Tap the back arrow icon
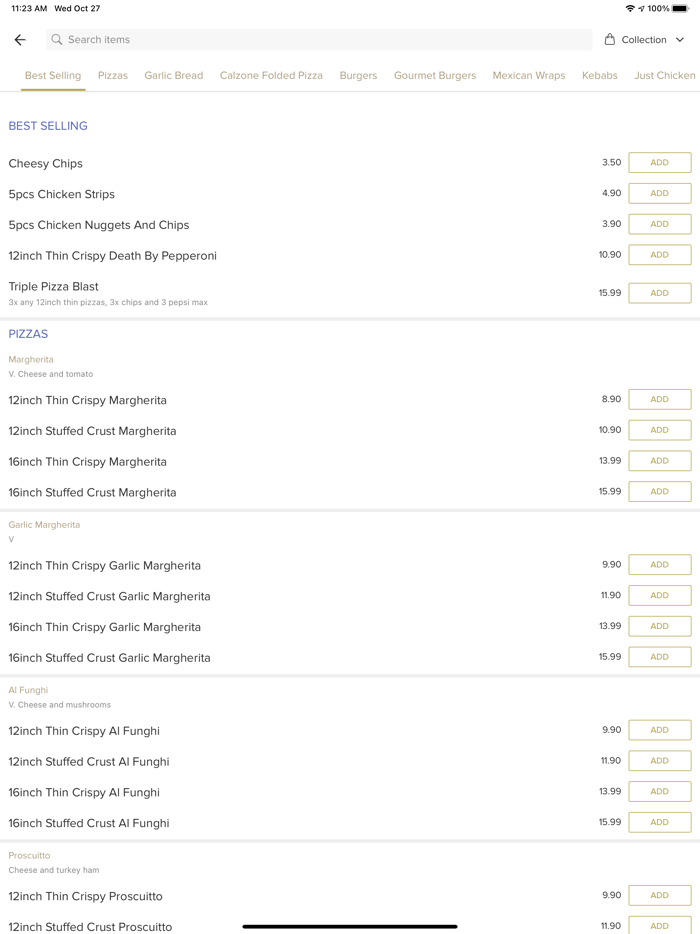 click(x=20, y=40)
